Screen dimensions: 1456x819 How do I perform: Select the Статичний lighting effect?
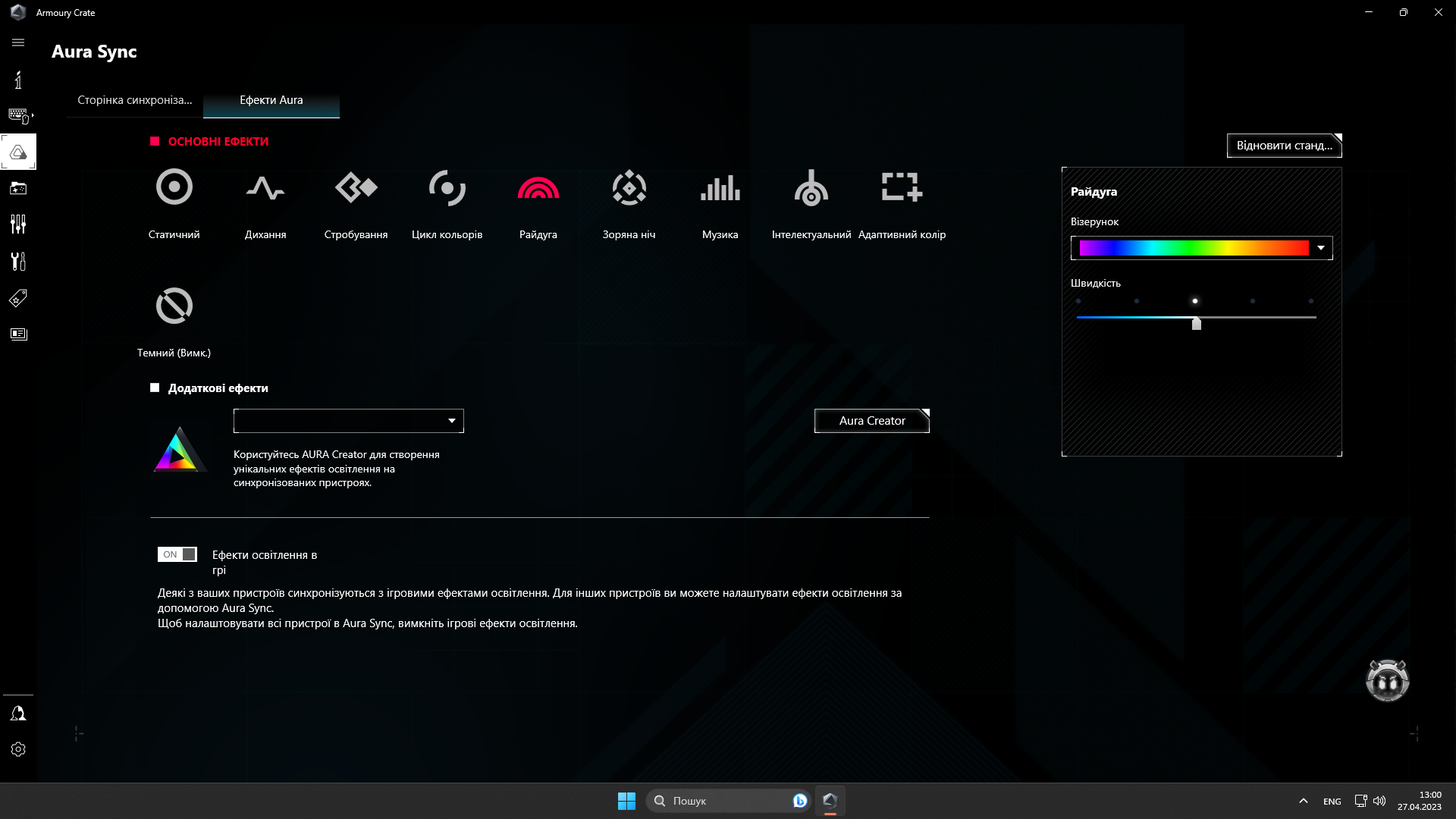coord(174,203)
